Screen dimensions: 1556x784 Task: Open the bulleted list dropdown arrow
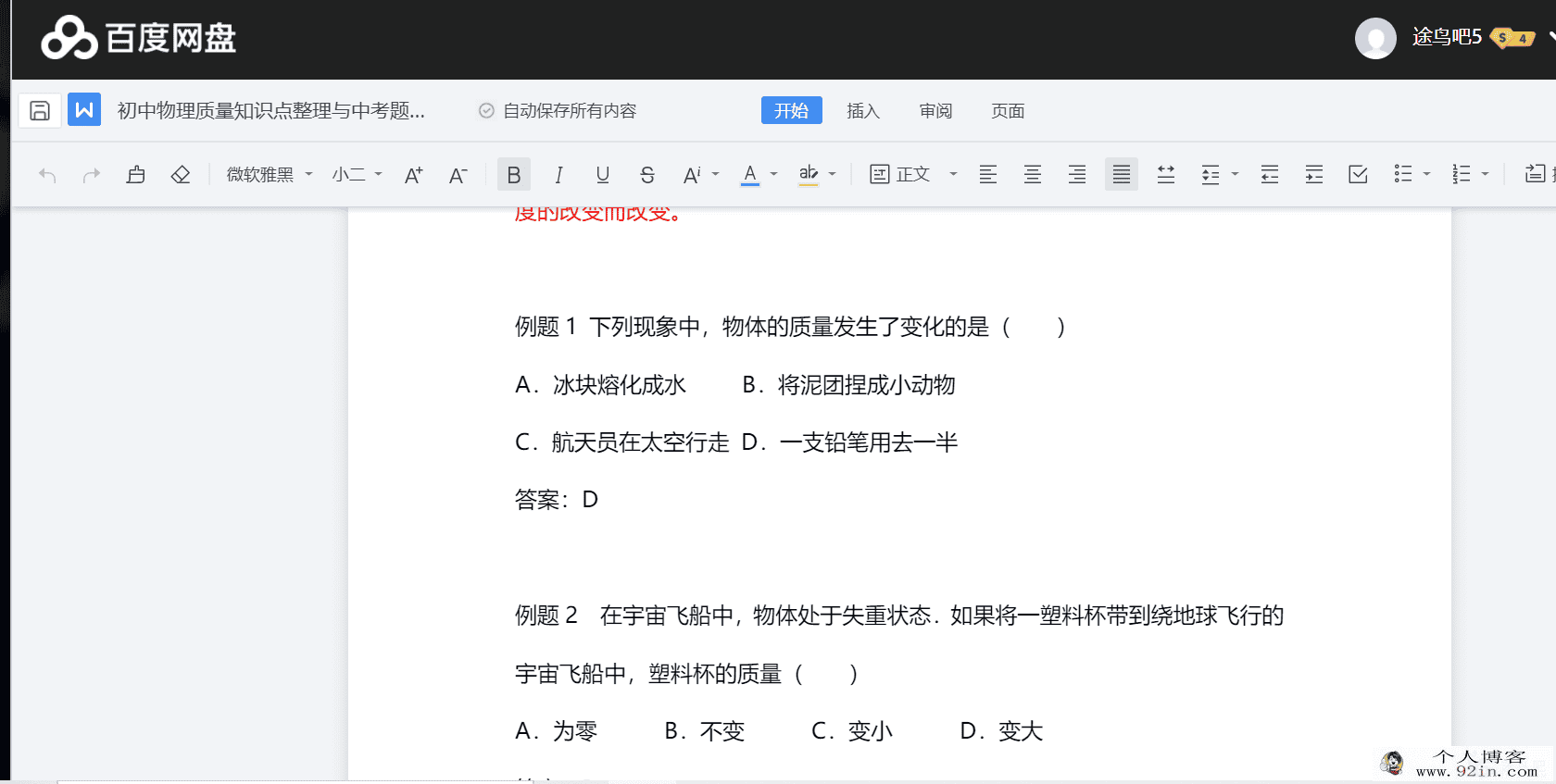[x=1427, y=174]
